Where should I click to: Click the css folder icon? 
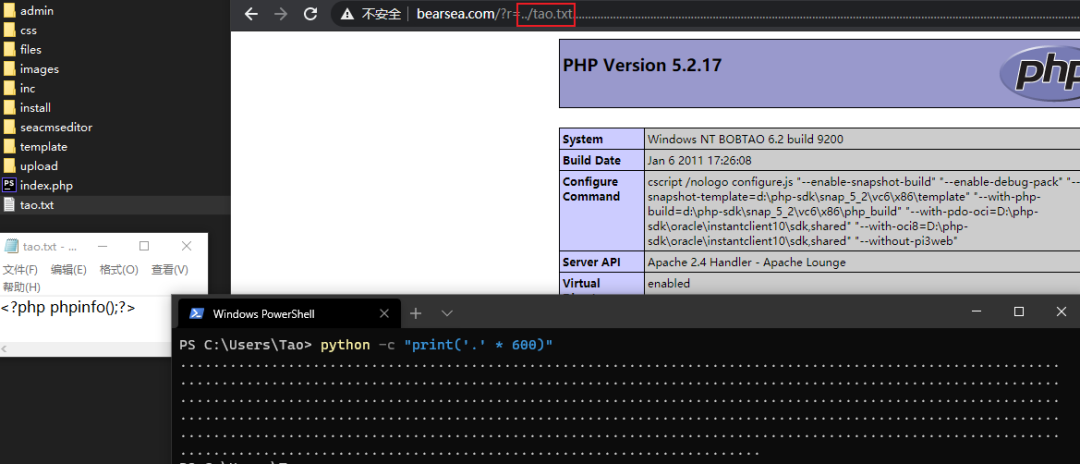[9, 30]
